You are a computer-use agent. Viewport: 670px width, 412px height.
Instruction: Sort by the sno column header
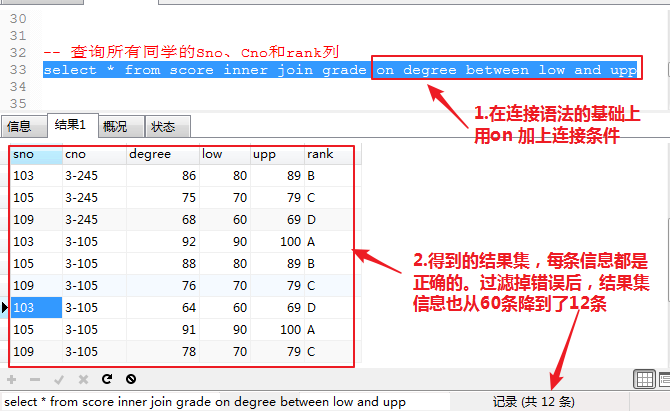(x=36, y=154)
